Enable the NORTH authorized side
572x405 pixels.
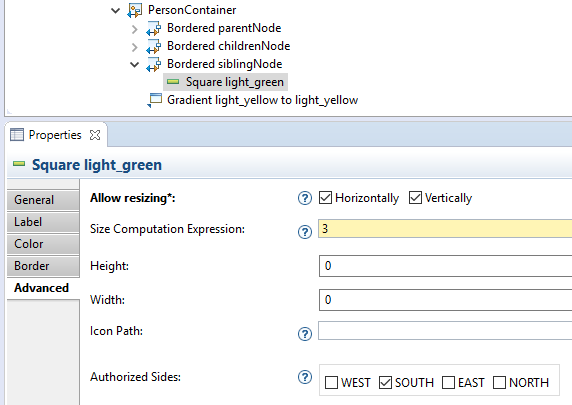click(x=499, y=382)
